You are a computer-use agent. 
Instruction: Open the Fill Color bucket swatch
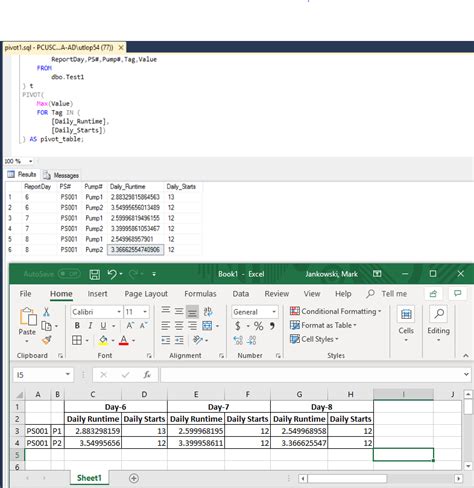coord(103,340)
